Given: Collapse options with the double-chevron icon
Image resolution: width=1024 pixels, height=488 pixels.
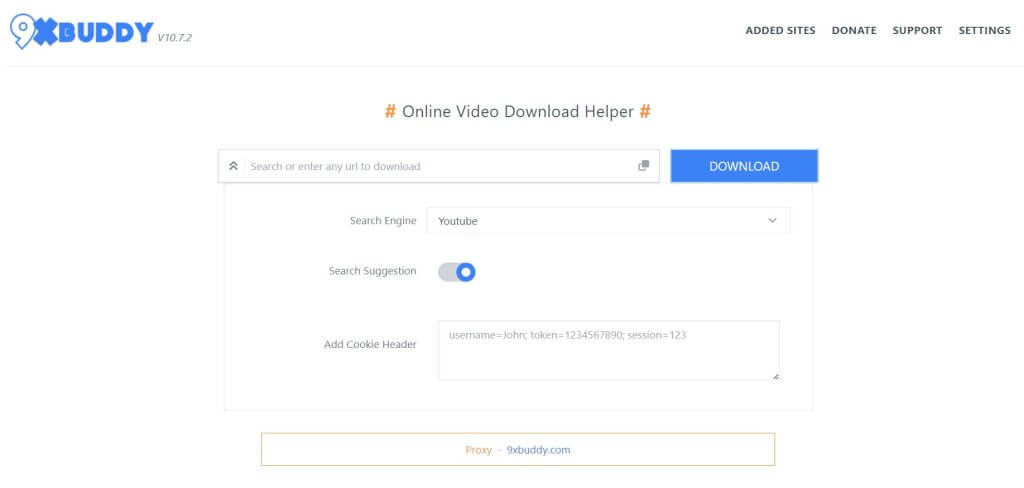Looking at the screenshot, I should click(x=233, y=166).
